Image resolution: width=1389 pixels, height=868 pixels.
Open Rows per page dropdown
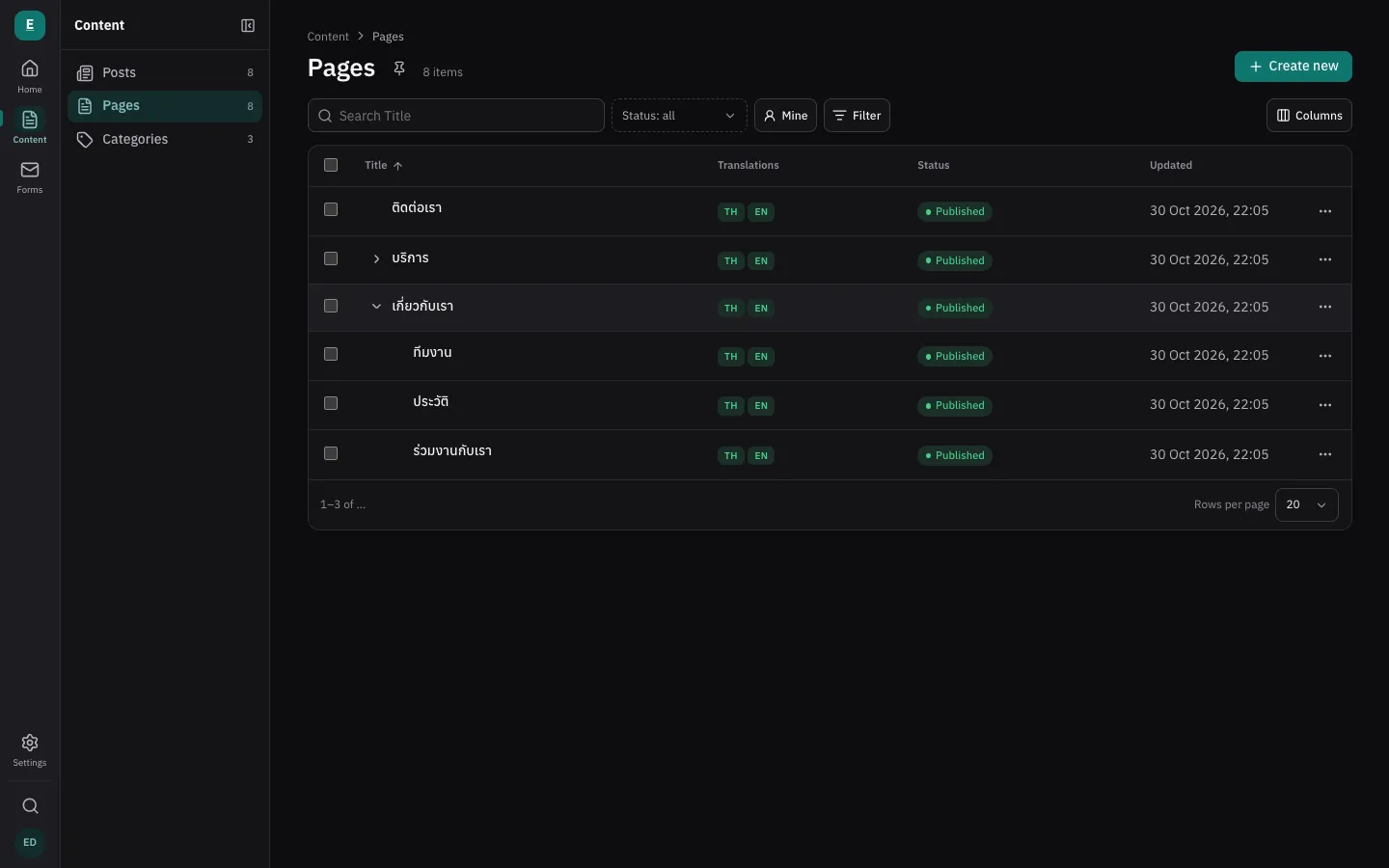tap(1306, 504)
